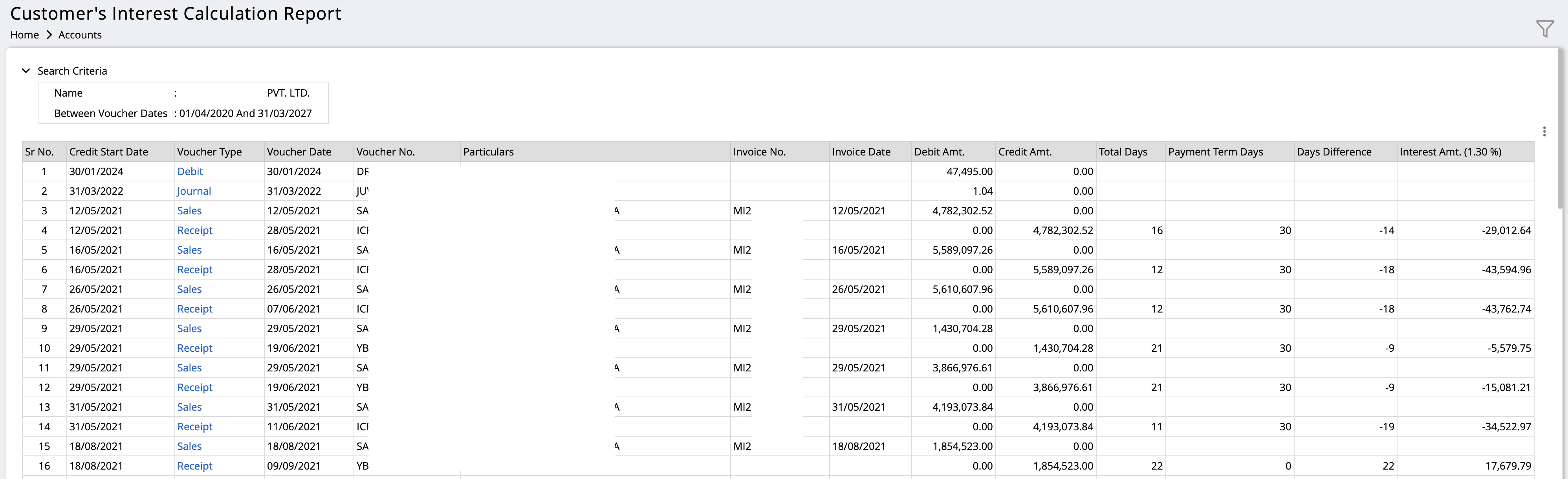Select debit amount 4,782,302.52 cell

point(954,210)
